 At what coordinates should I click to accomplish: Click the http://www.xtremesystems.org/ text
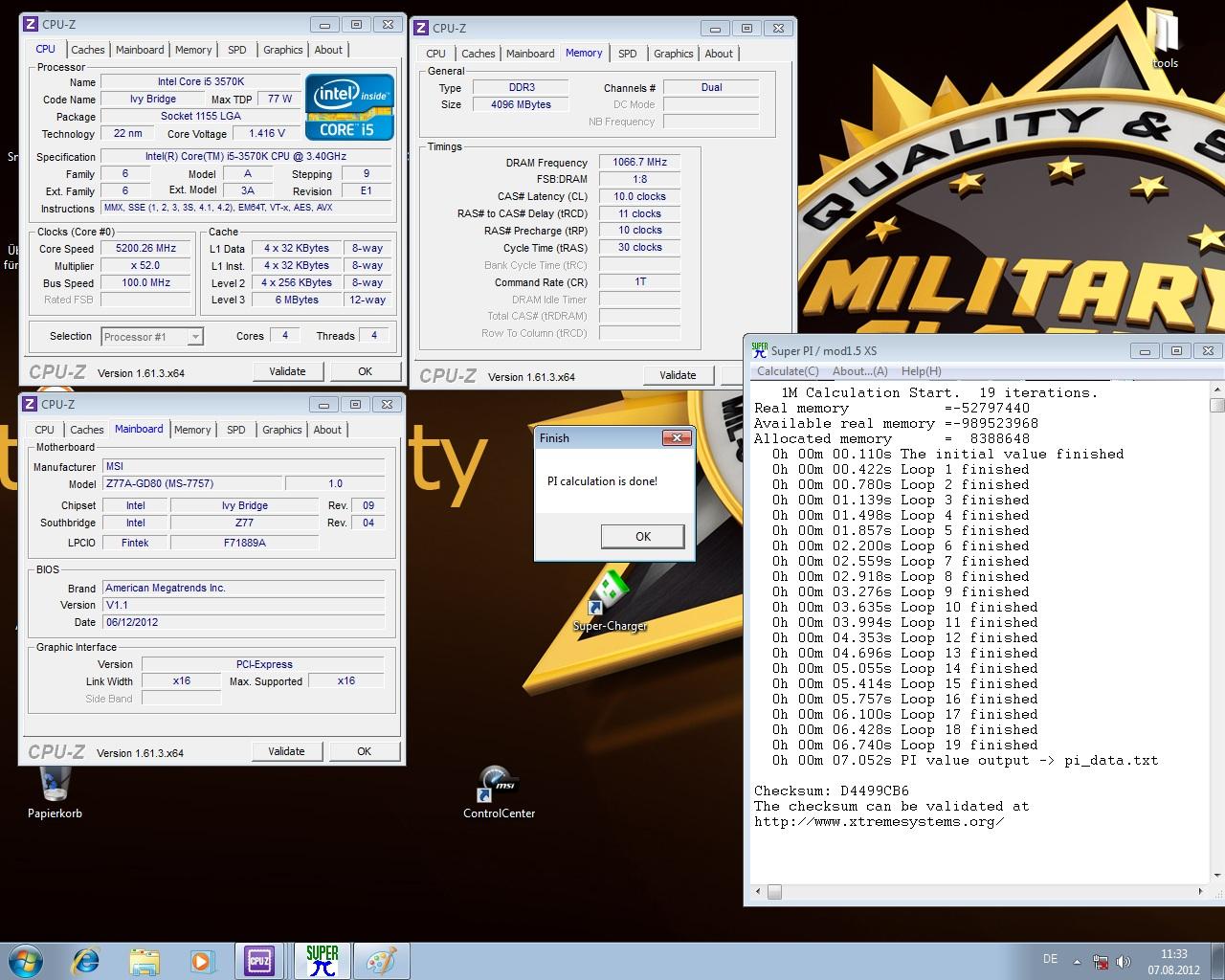point(880,822)
